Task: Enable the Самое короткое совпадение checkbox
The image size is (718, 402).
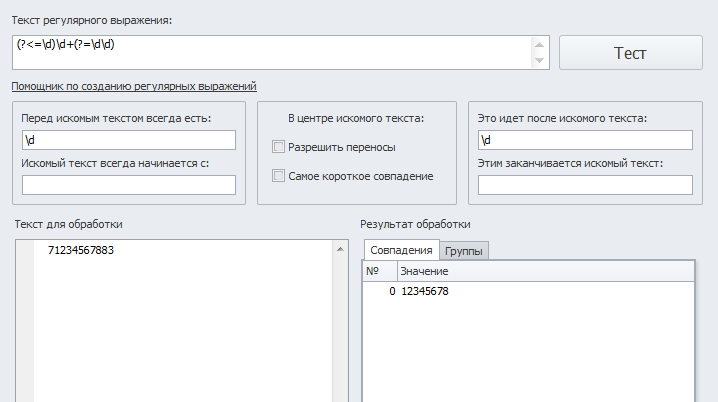Action: [278, 176]
